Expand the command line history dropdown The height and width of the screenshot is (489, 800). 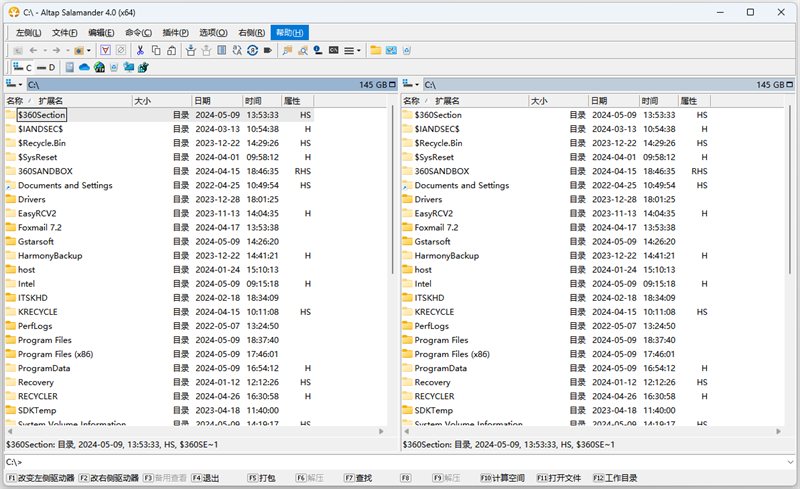790,462
